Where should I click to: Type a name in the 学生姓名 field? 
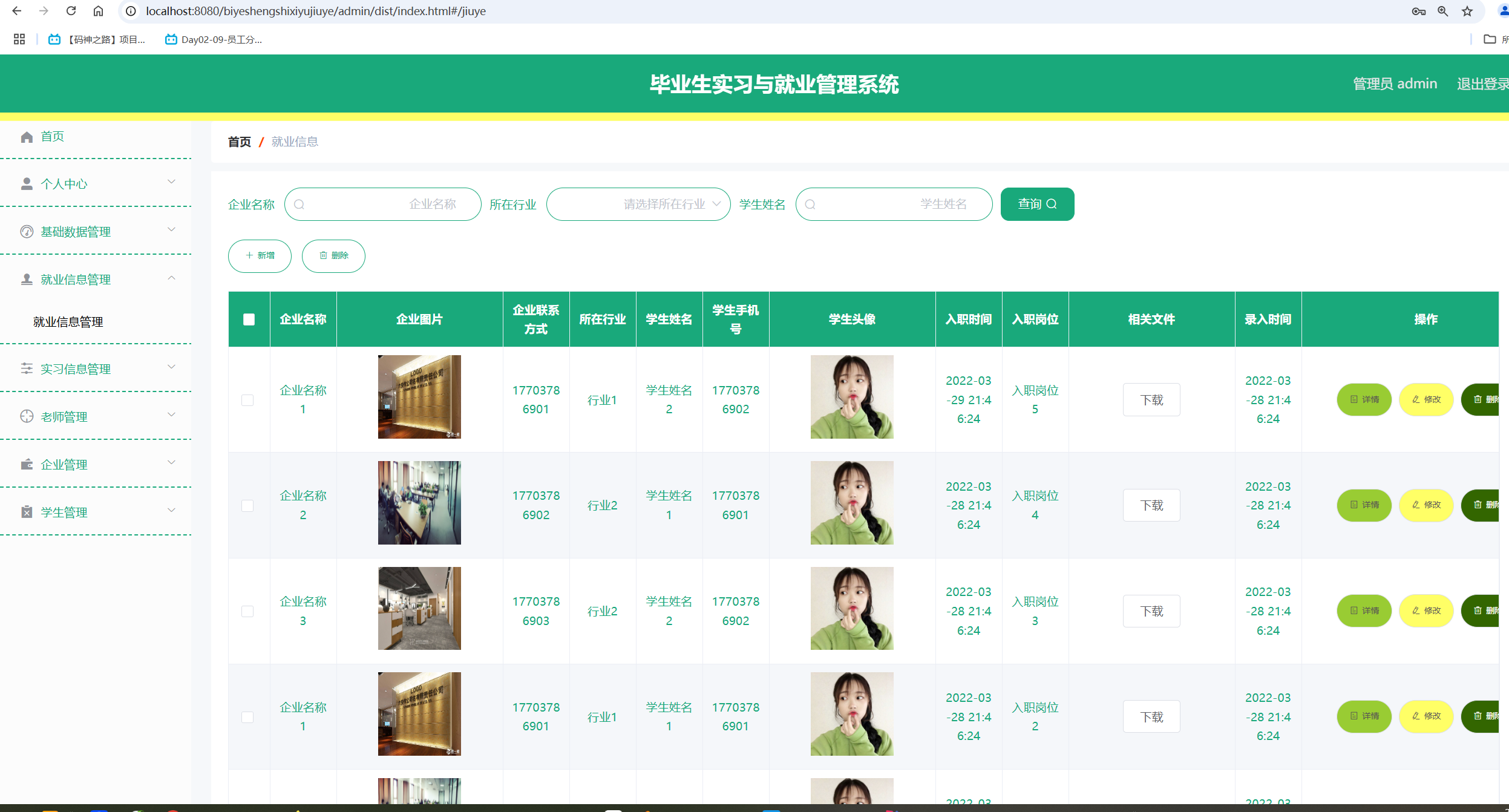tap(894, 204)
